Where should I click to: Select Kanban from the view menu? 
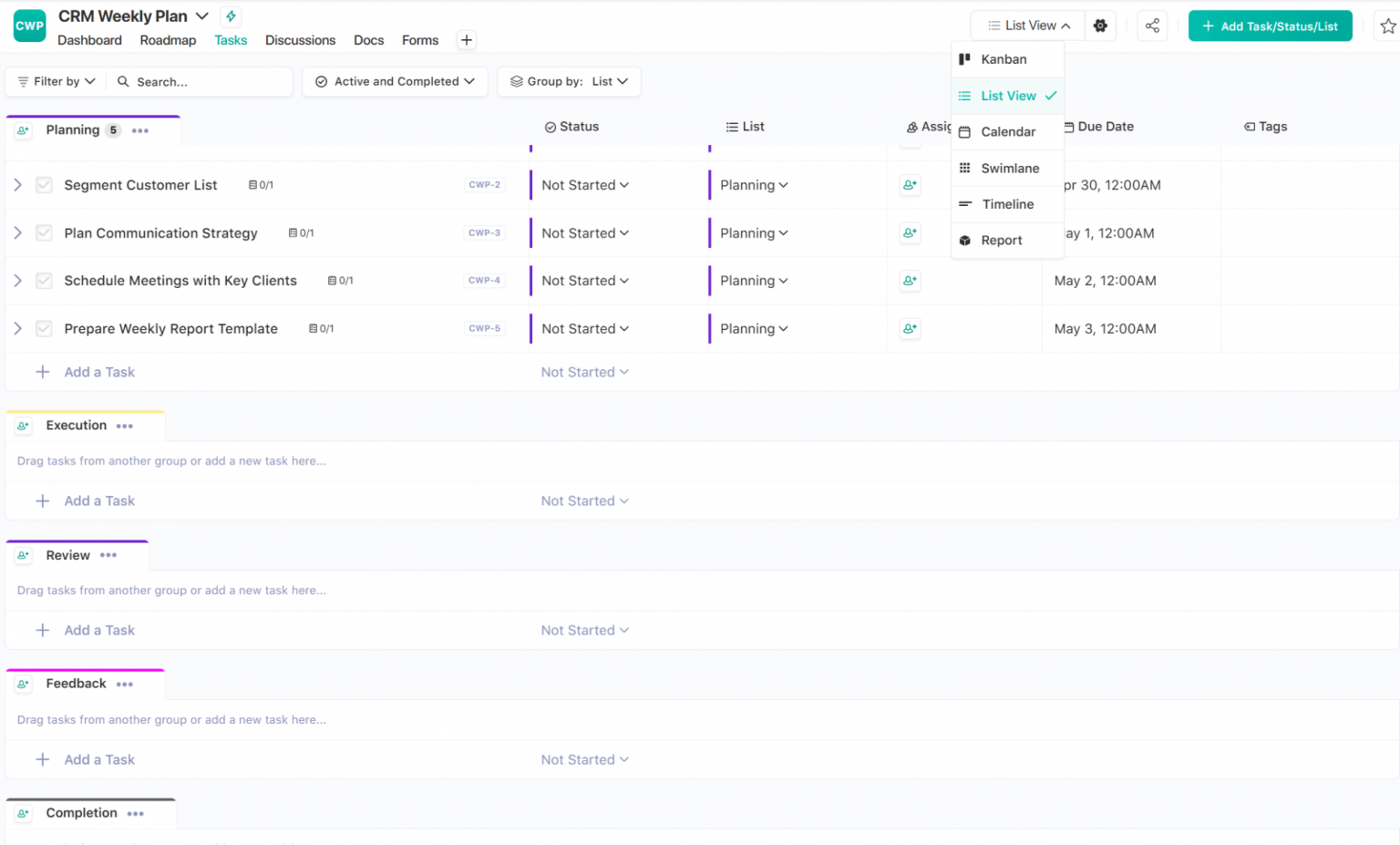(x=1004, y=59)
